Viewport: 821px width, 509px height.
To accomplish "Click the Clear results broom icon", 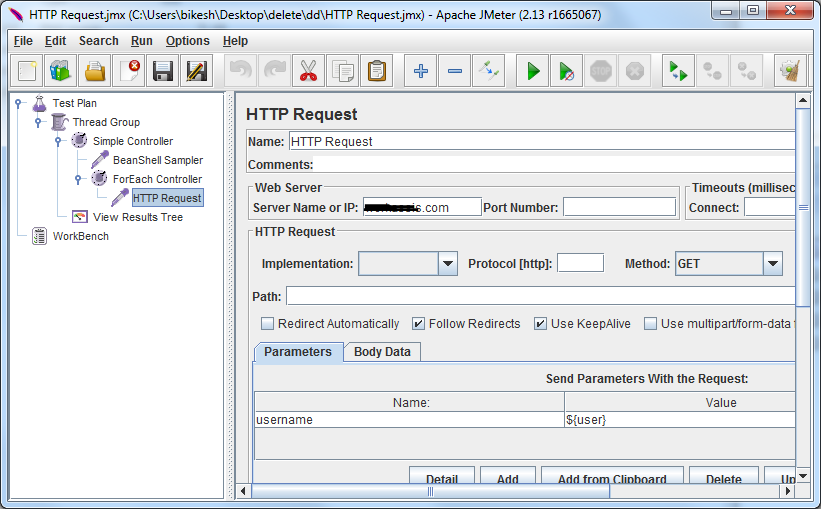I will point(790,71).
